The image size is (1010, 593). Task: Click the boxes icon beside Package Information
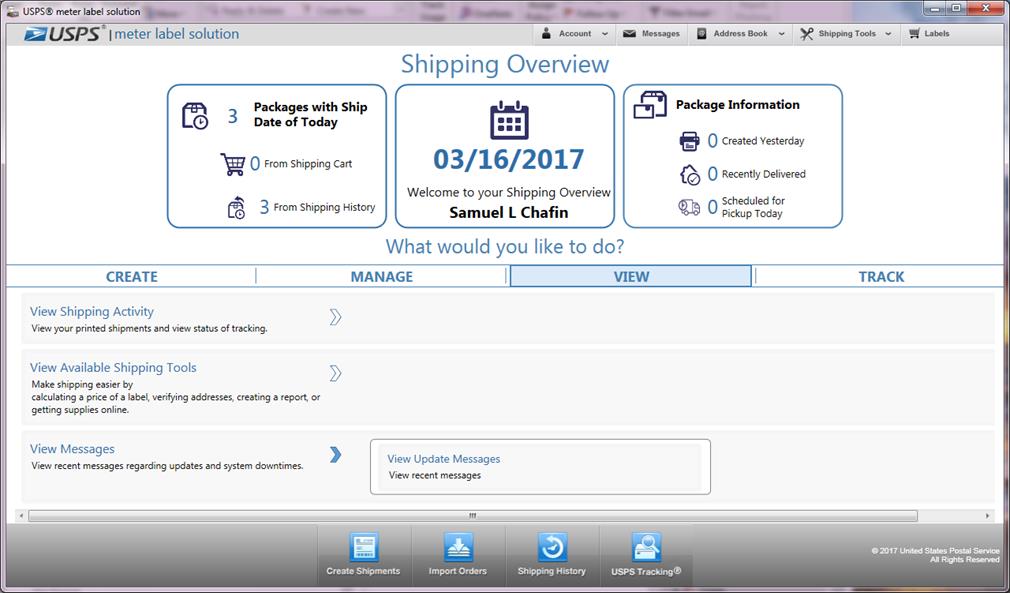point(650,105)
